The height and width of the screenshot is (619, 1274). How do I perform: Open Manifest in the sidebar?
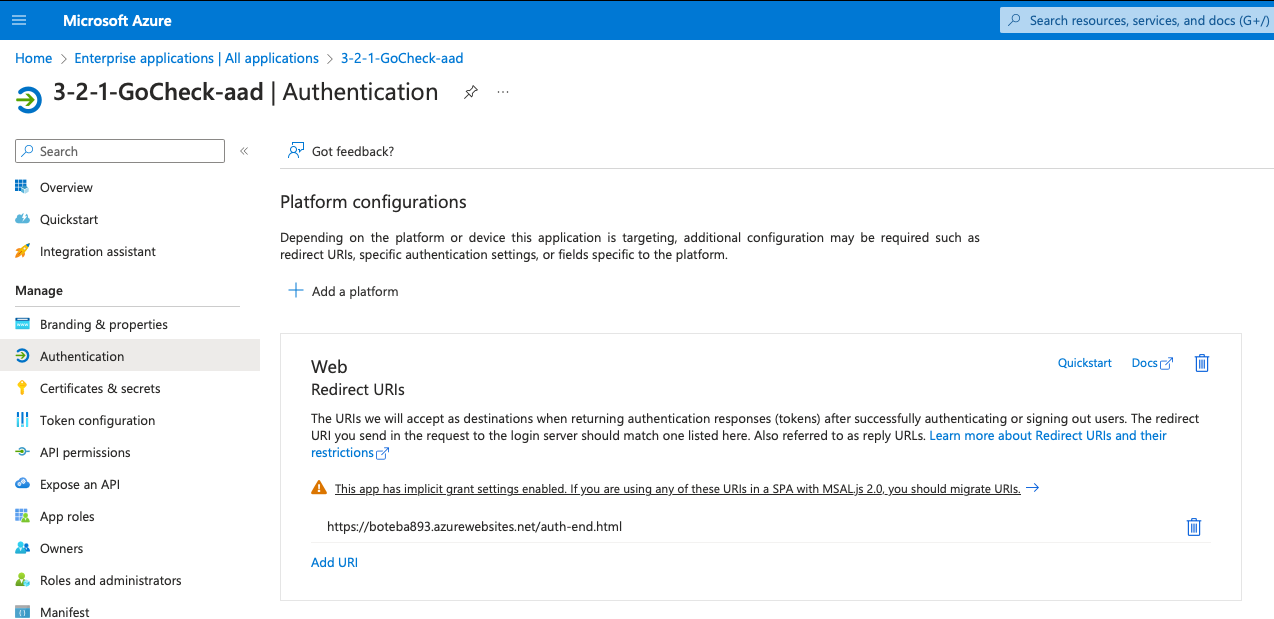click(x=65, y=612)
